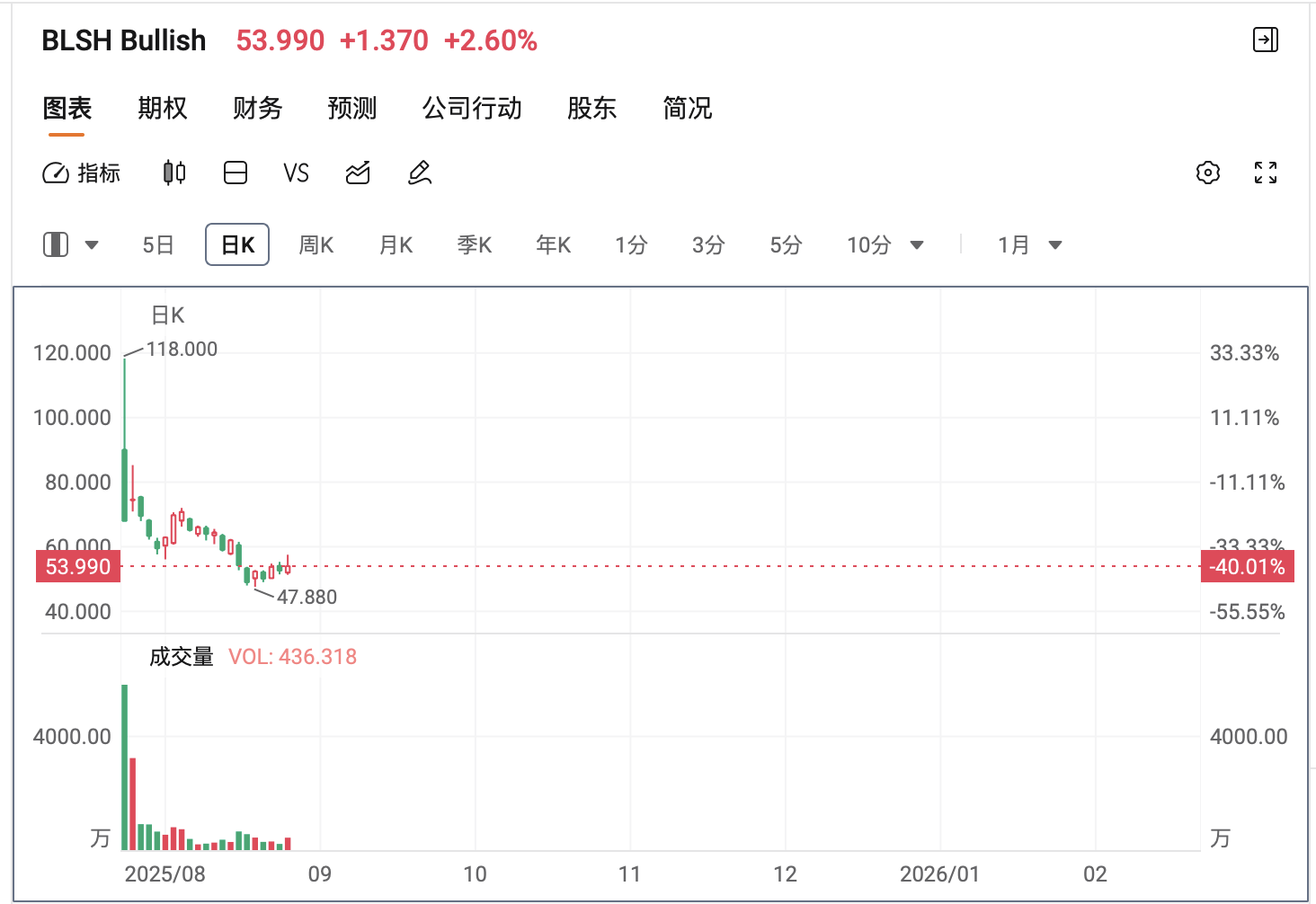Toggle the column layout icon
The height and width of the screenshot is (904, 1316).
(56, 244)
